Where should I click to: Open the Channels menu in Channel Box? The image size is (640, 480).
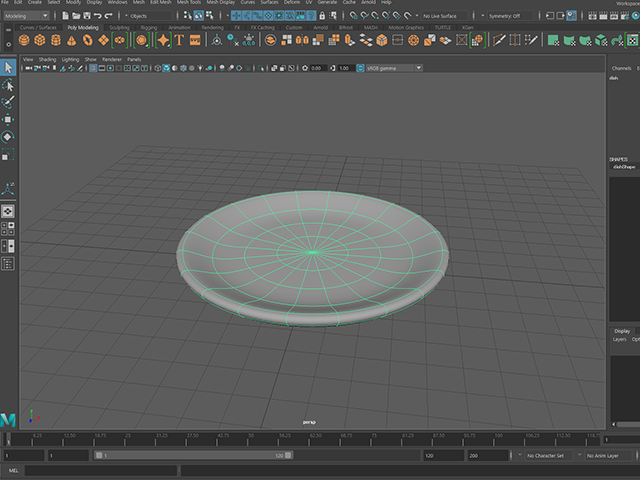[621, 68]
